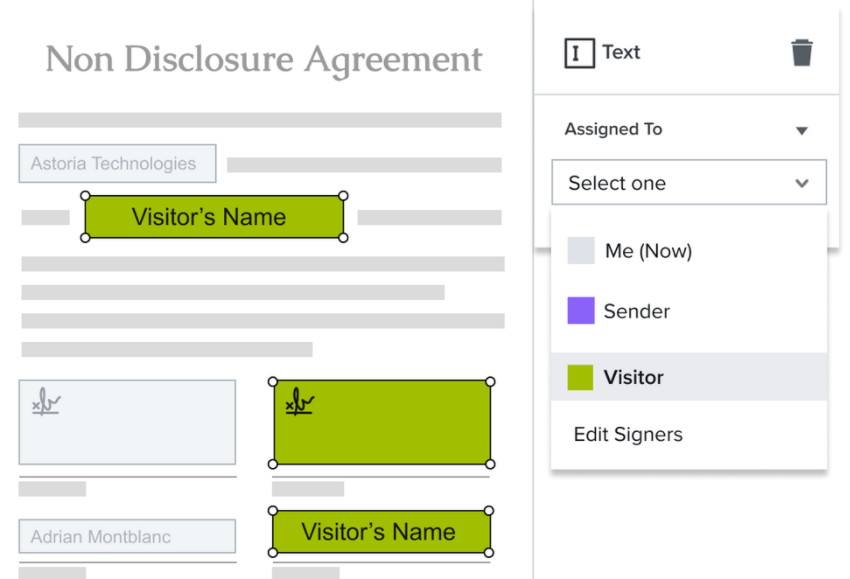850x579 pixels.
Task: Click the green Visitor color swatch
Action: [x=580, y=377]
